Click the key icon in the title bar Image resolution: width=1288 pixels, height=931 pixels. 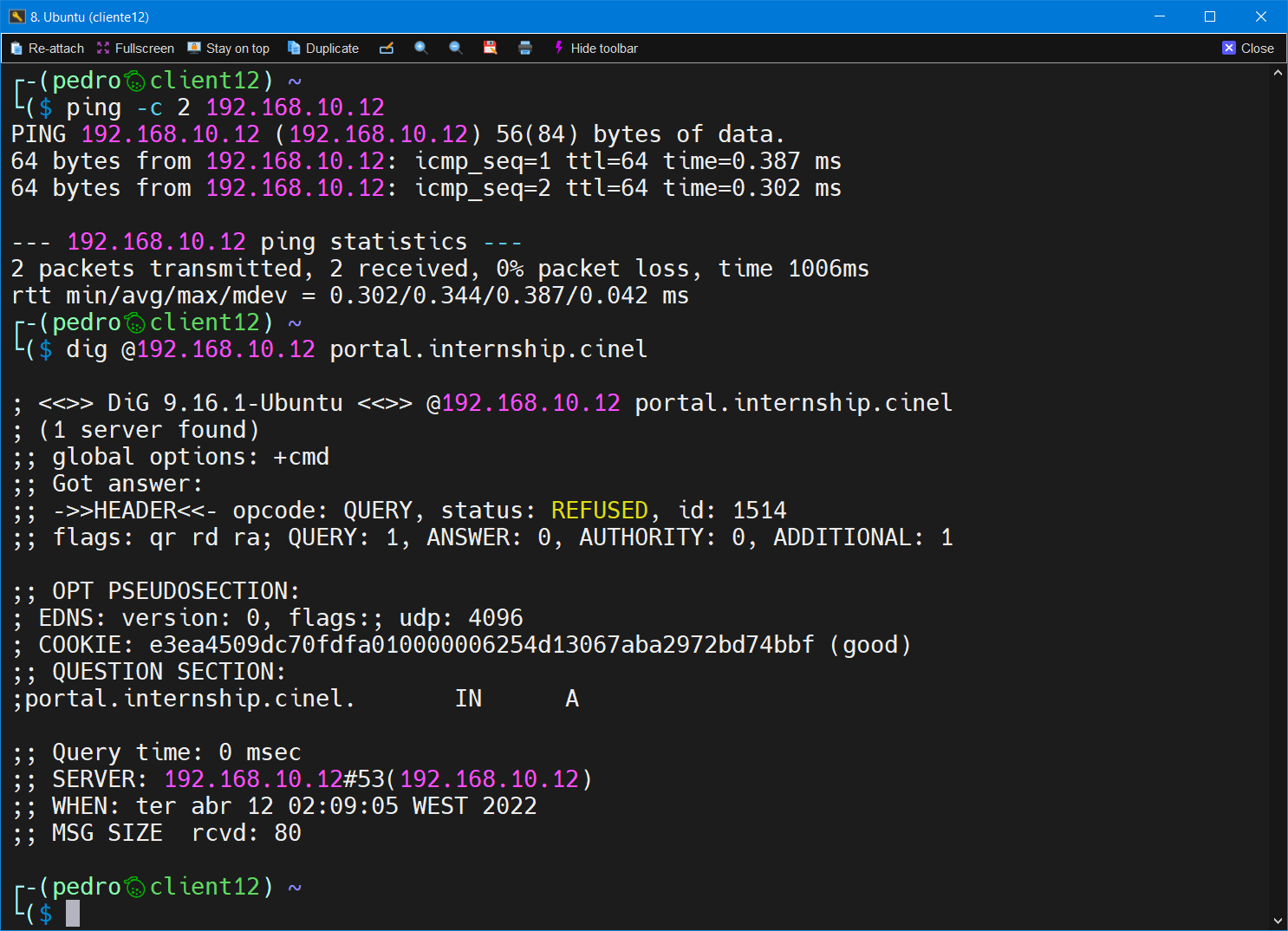click(16, 16)
